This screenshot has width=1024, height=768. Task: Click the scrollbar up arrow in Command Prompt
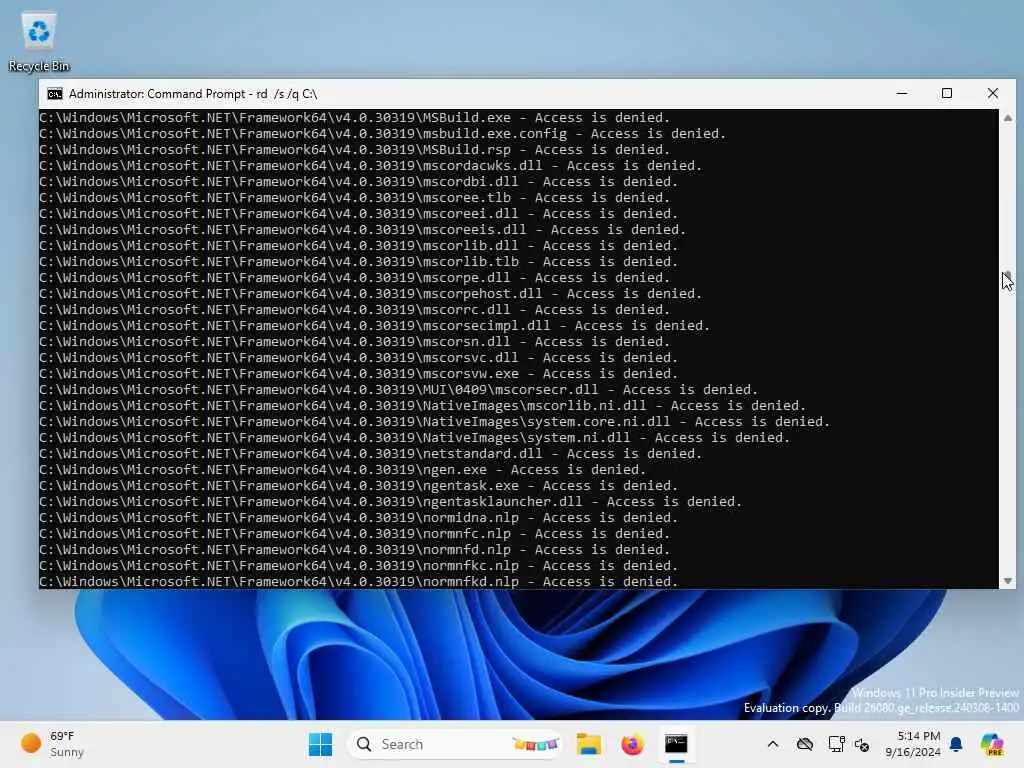click(1008, 118)
